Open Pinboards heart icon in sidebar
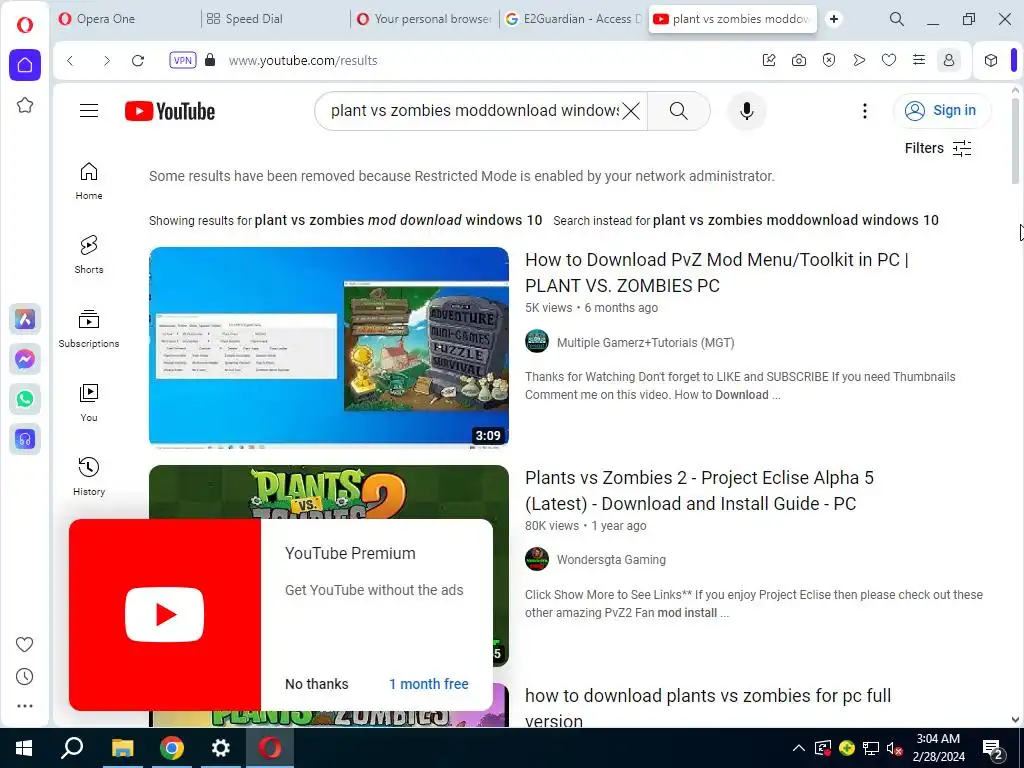 tap(24, 645)
